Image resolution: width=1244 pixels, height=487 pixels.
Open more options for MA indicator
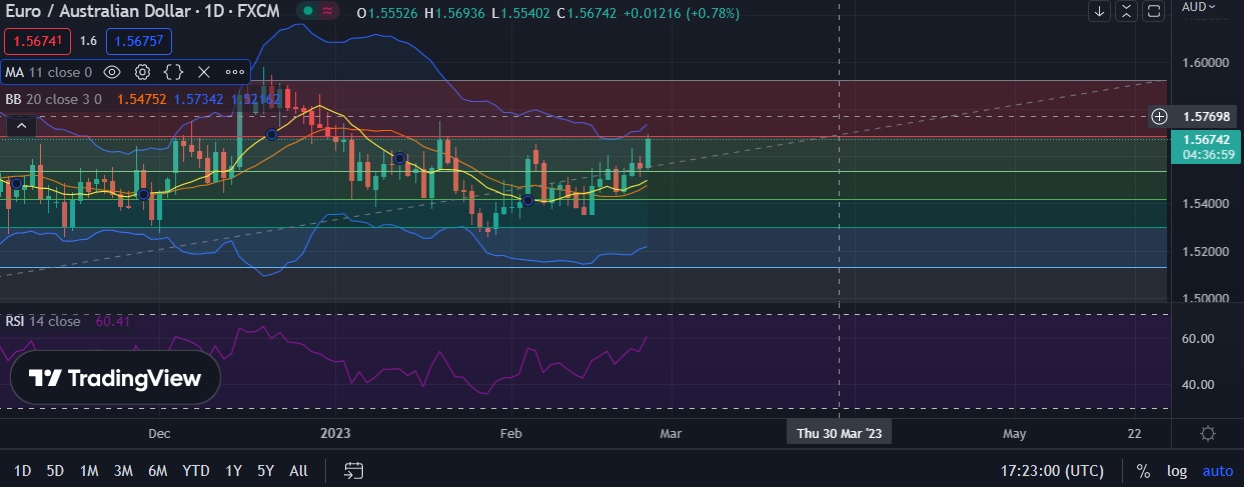[235, 72]
